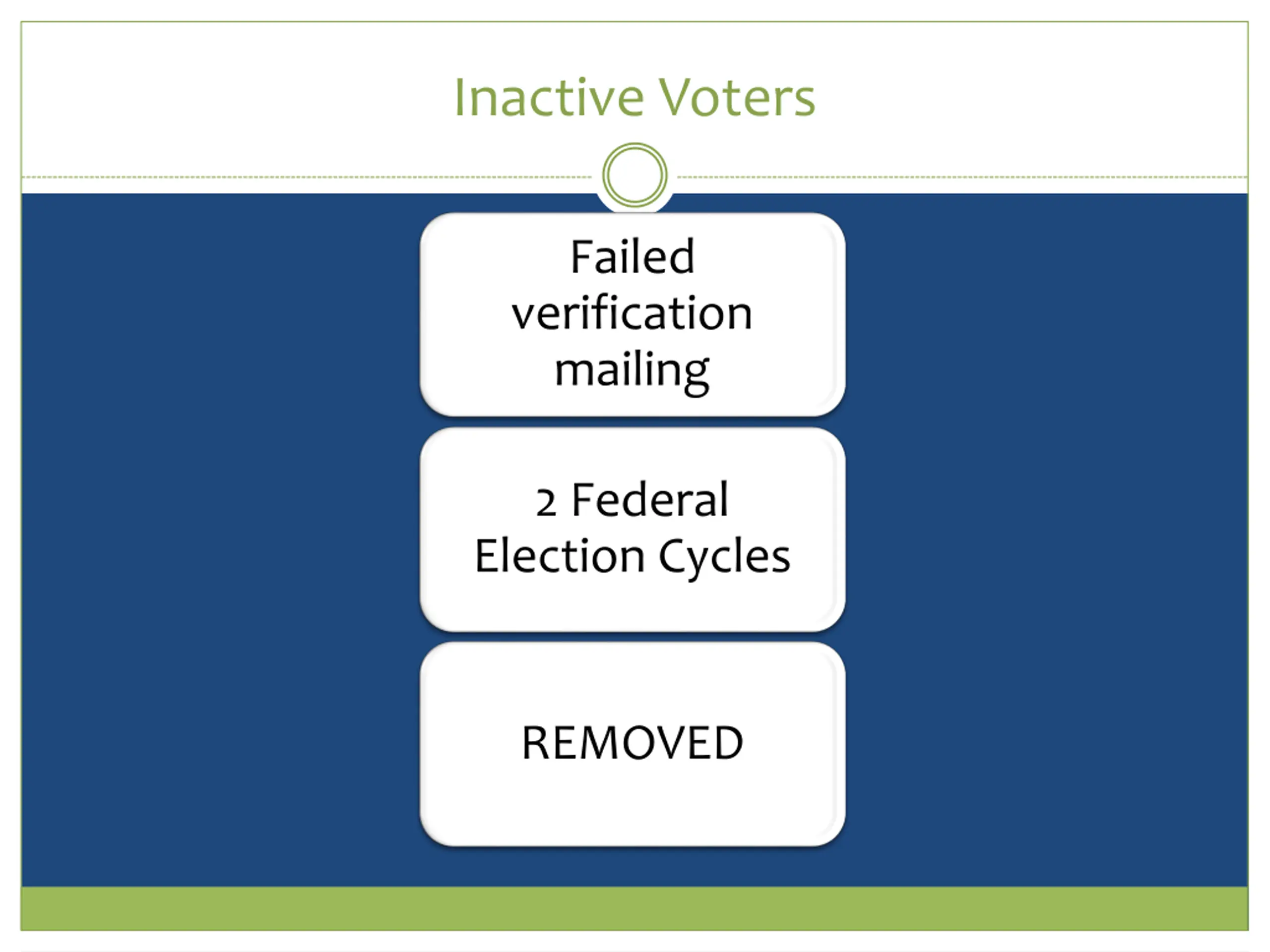The width and height of the screenshot is (1270, 952).
Task: Select the word "Federal" in the middle box
Action: point(650,500)
